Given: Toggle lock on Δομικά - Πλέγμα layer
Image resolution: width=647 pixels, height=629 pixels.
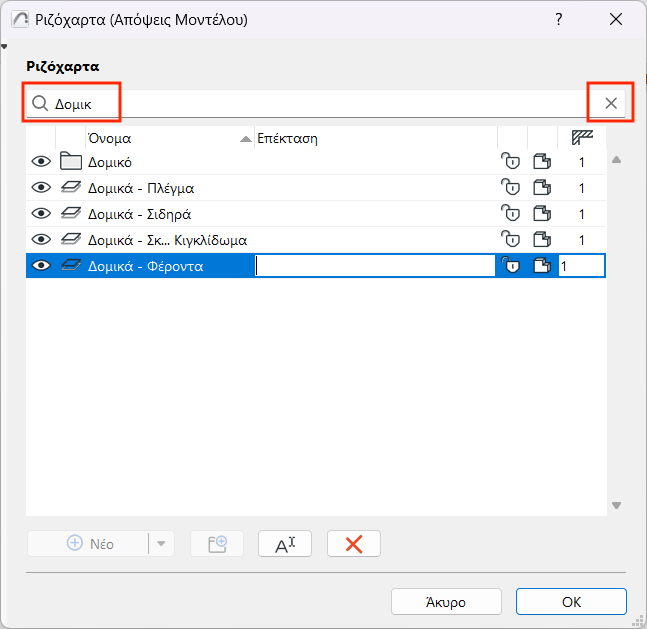Looking at the screenshot, I should tap(511, 187).
